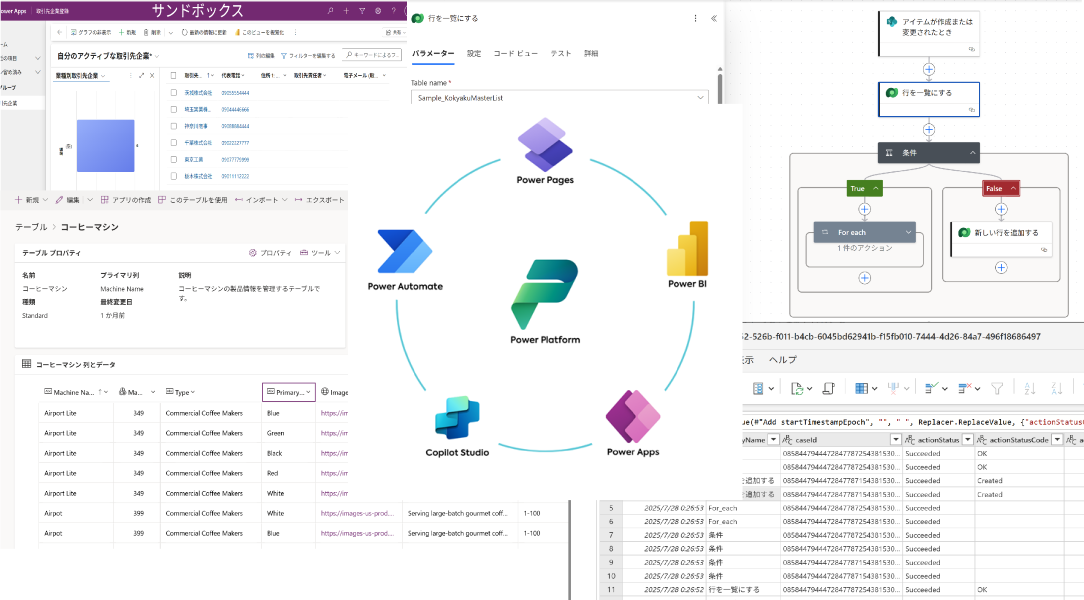This screenshot has width=1084, height=600.
Task: Collapse the 条件 condition block
Action: 973,152
